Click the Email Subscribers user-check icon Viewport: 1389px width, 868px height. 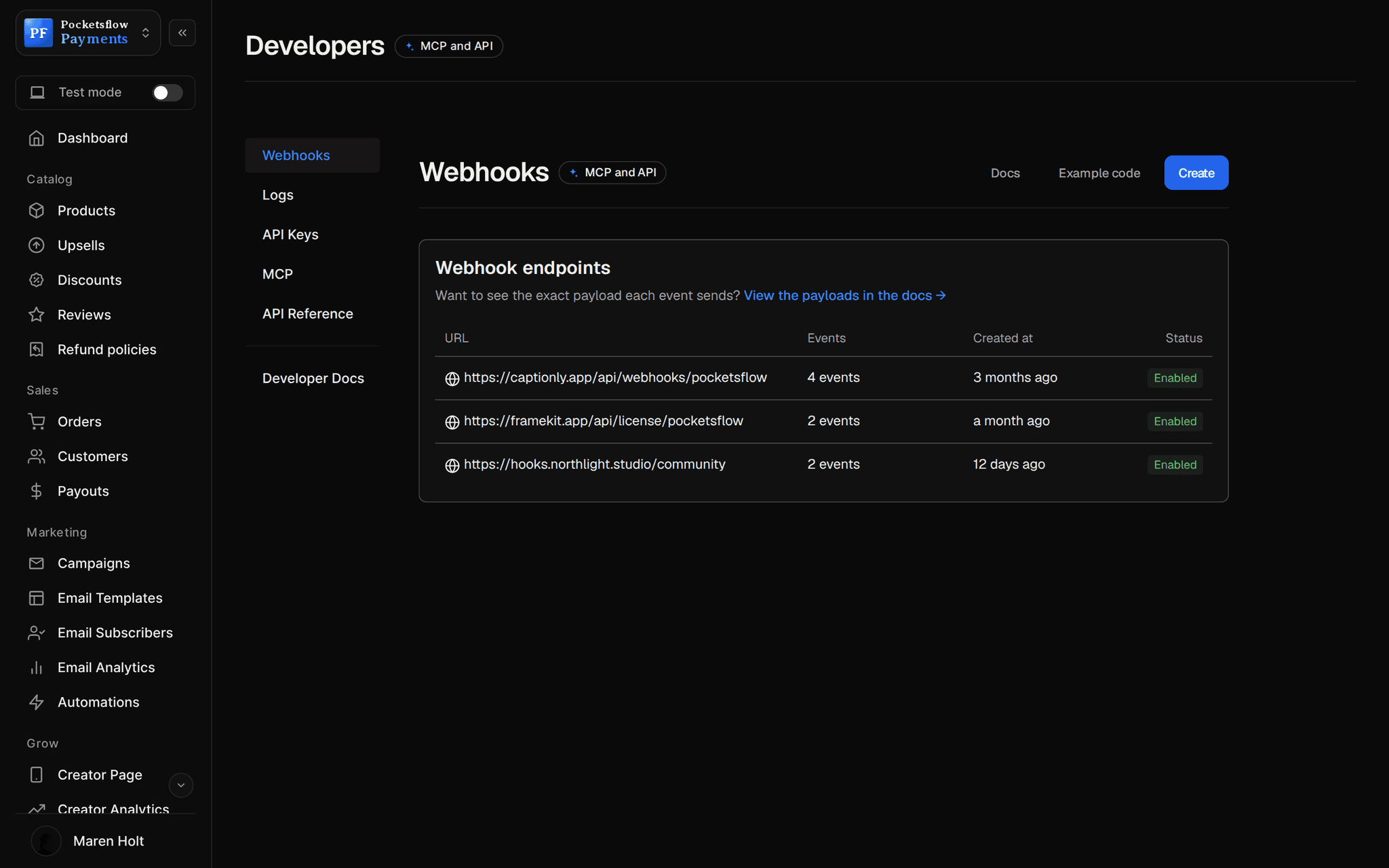point(37,633)
